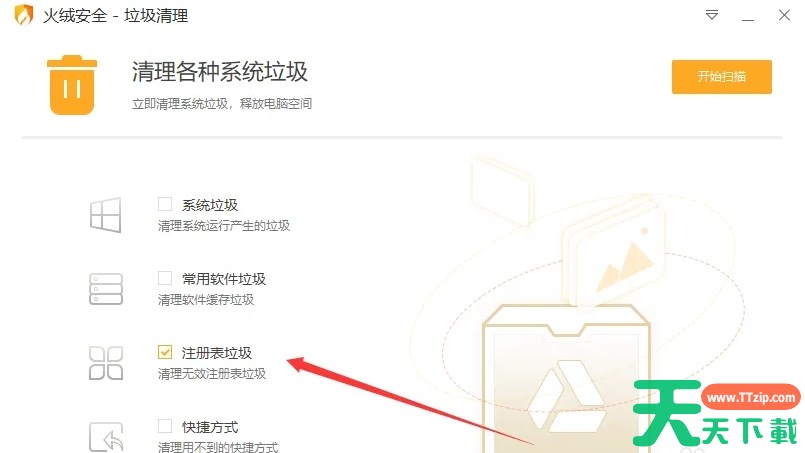This screenshot has width=805, height=453.
Task: Close the 垃圾清理 window
Action: pos(784,15)
